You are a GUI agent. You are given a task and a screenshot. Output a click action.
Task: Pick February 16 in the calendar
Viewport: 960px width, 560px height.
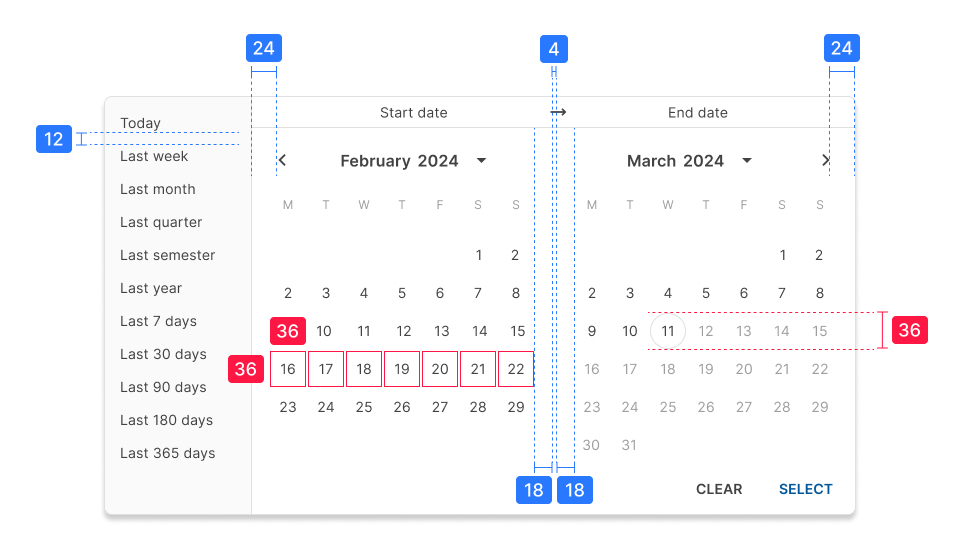[288, 369]
